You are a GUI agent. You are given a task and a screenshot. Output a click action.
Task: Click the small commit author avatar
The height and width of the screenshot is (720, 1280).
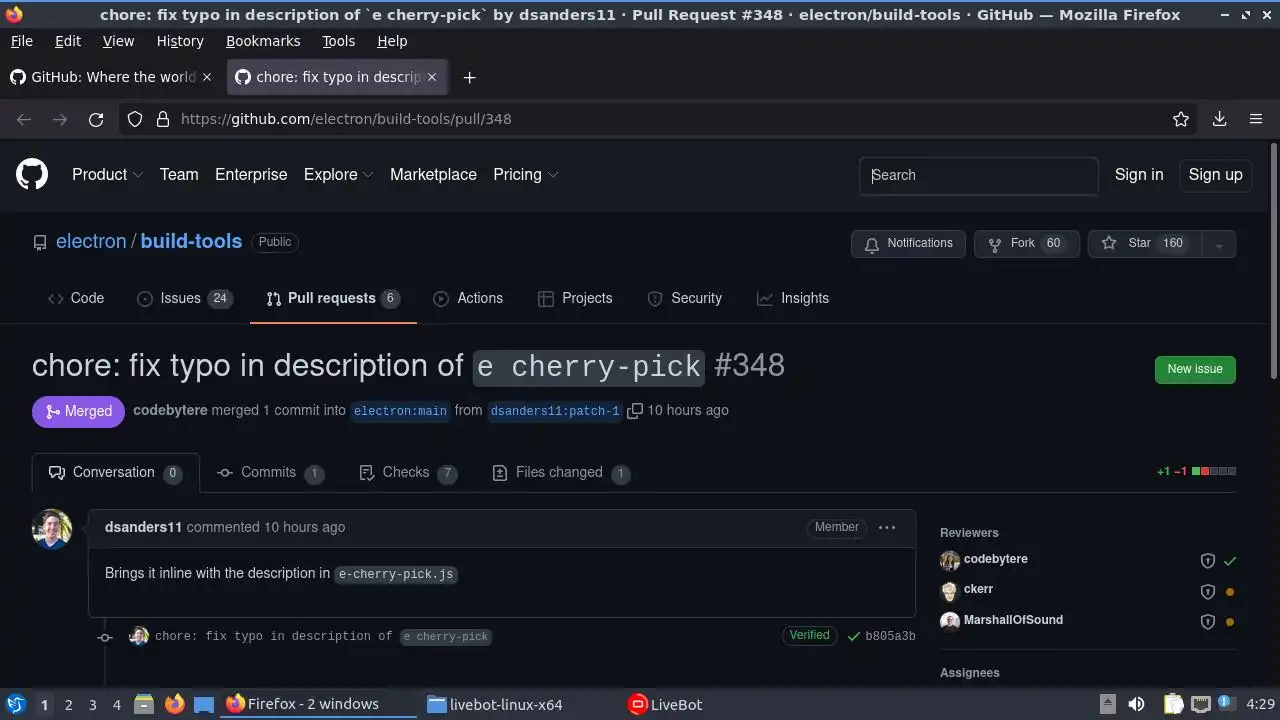pyautogui.click(x=139, y=636)
